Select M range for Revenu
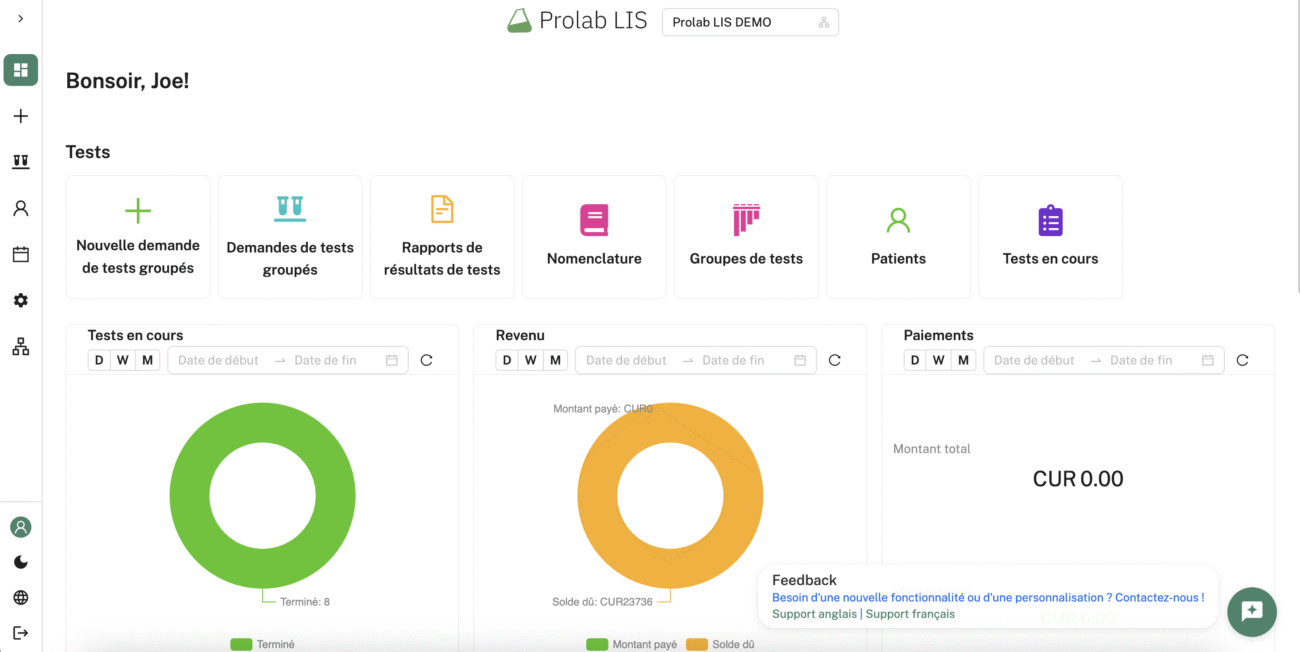The height and width of the screenshot is (652, 1300). coord(556,360)
